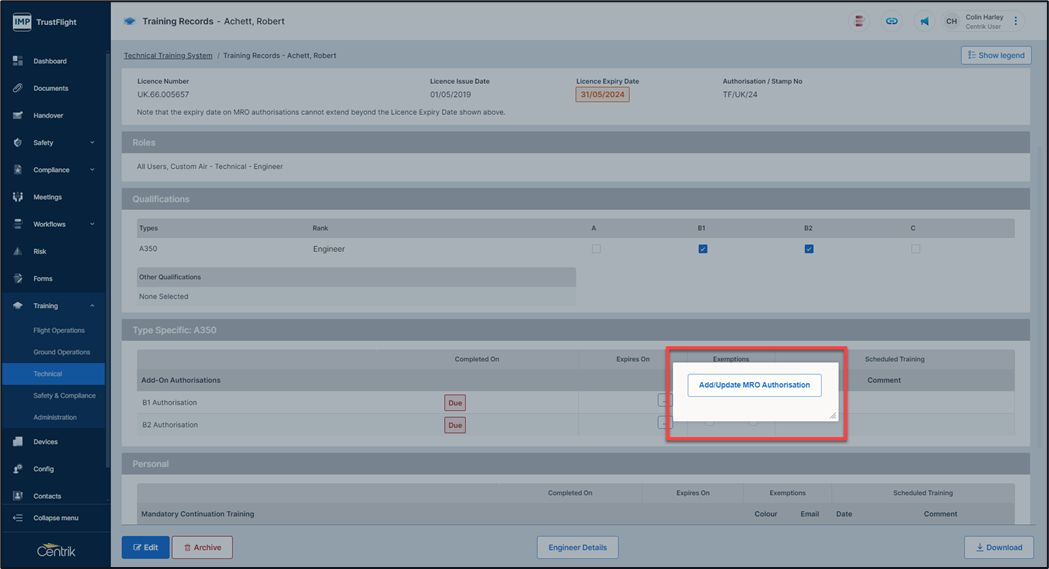Image resolution: width=1049 pixels, height=569 pixels.
Task: Tick the A checkbox for A350
Action: pos(596,249)
